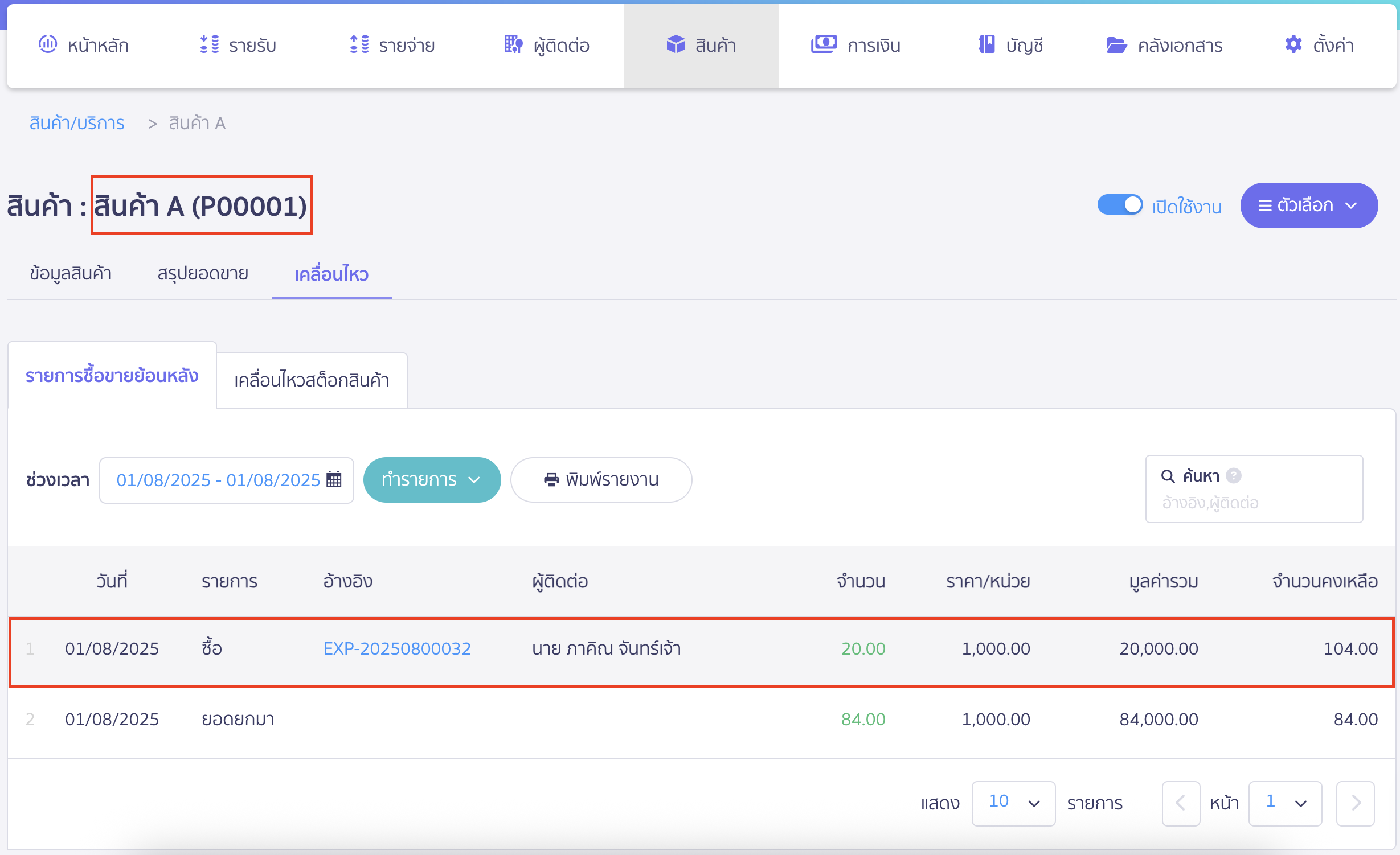Click the รายการ column header
This screenshot has width=1400, height=855.
point(230,581)
